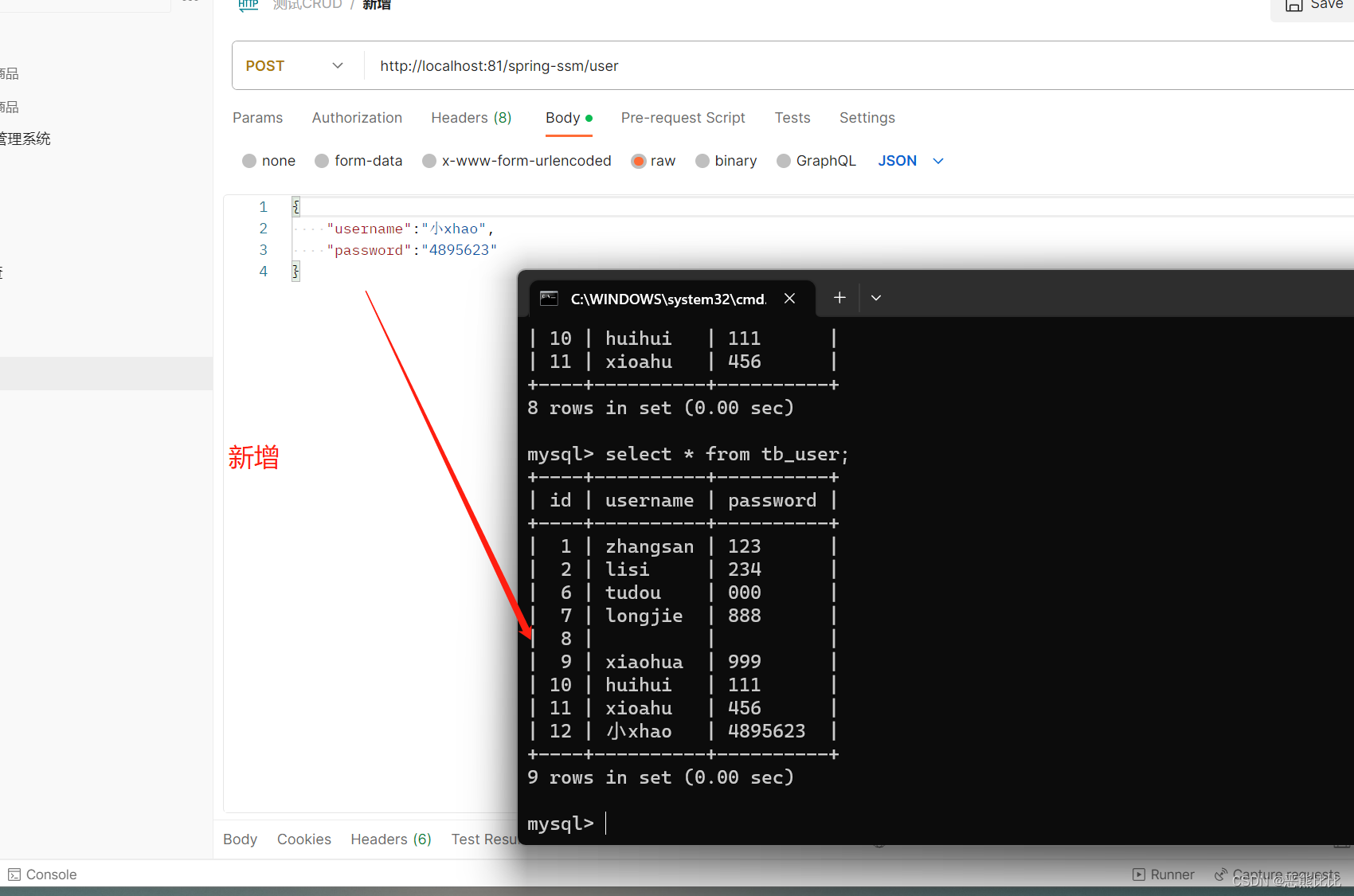Click the zhangsan row in terminal
The width and height of the screenshot is (1354, 896).
click(x=683, y=546)
